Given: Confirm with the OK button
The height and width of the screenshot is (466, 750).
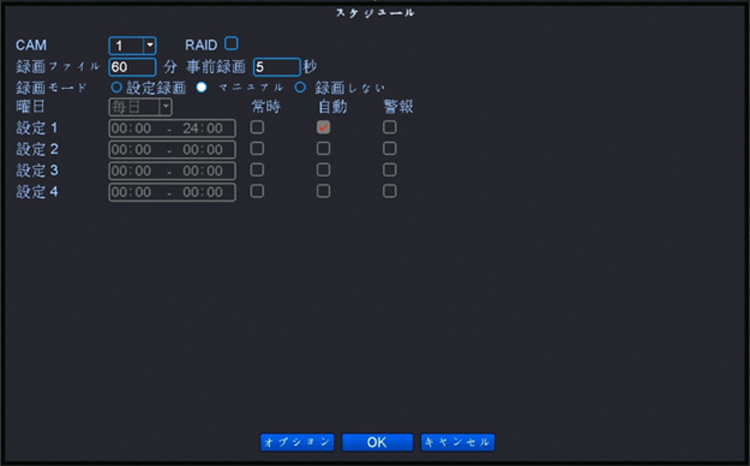Looking at the screenshot, I should (377, 442).
